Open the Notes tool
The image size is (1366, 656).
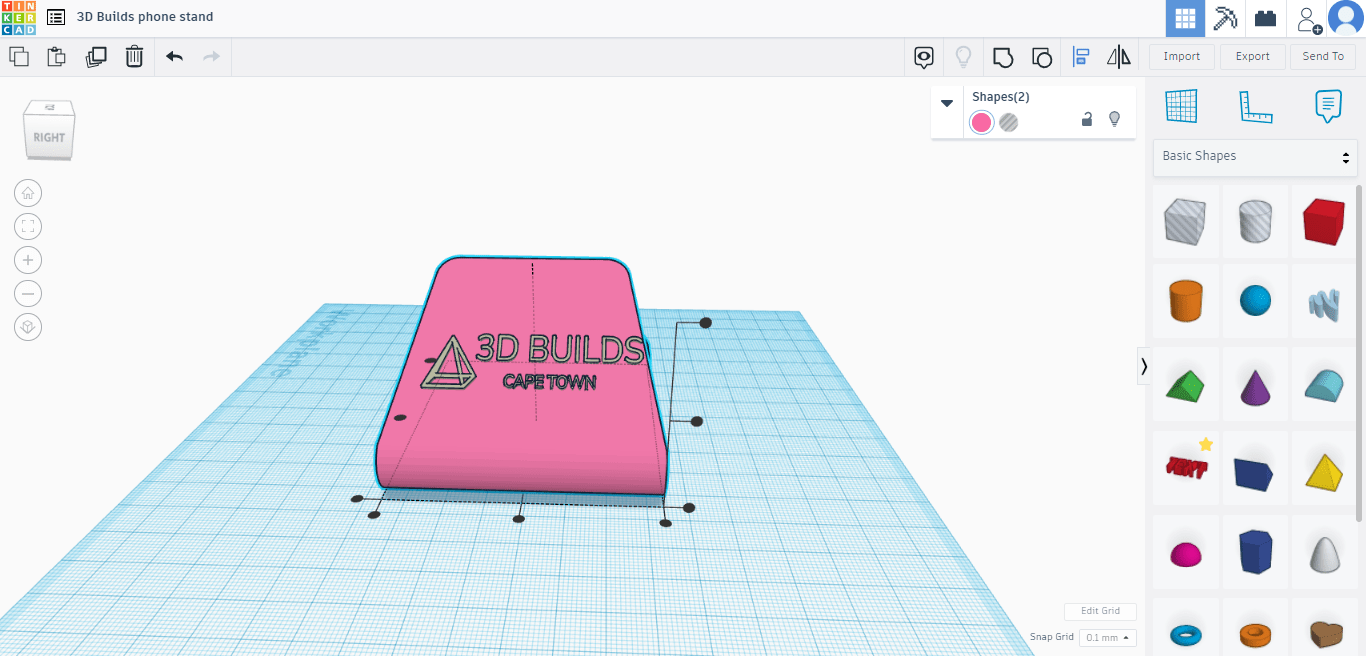click(1327, 106)
